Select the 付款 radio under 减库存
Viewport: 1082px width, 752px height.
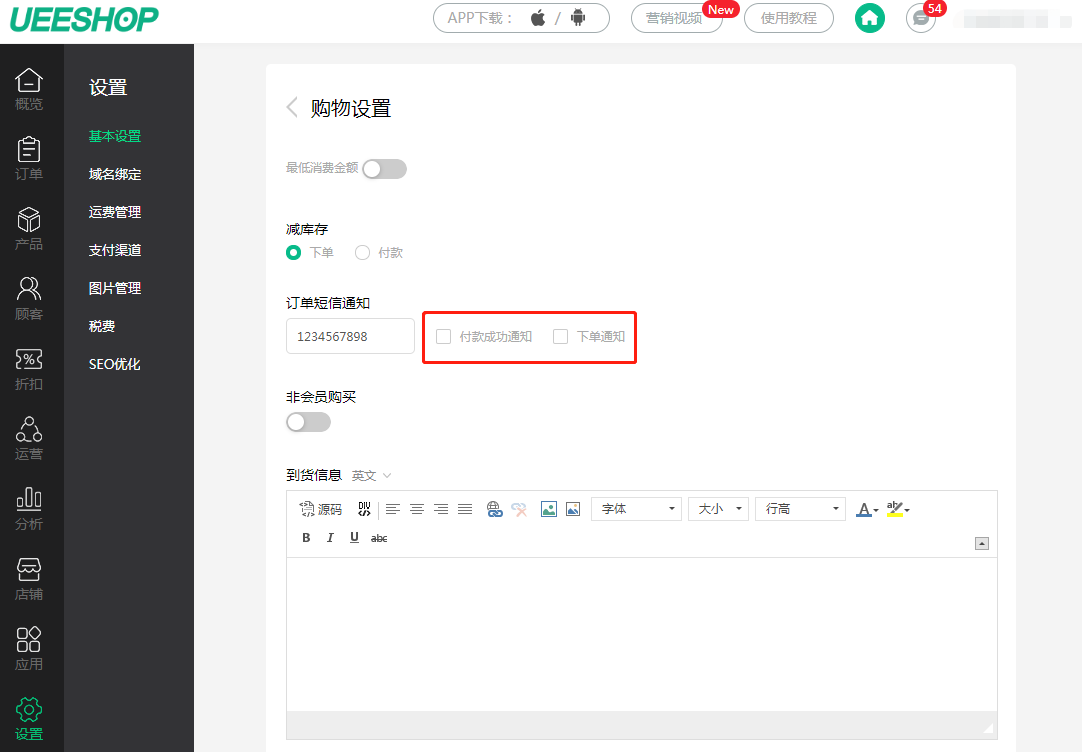[362, 253]
